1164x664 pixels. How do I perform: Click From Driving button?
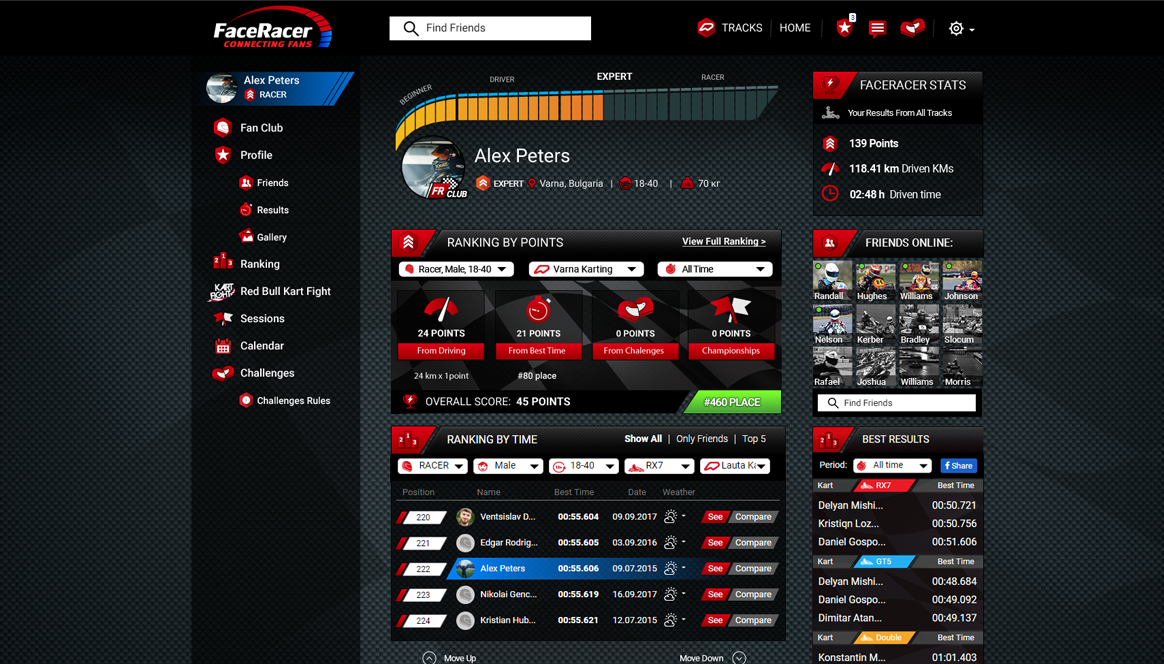pyautogui.click(x=441, y=351)
